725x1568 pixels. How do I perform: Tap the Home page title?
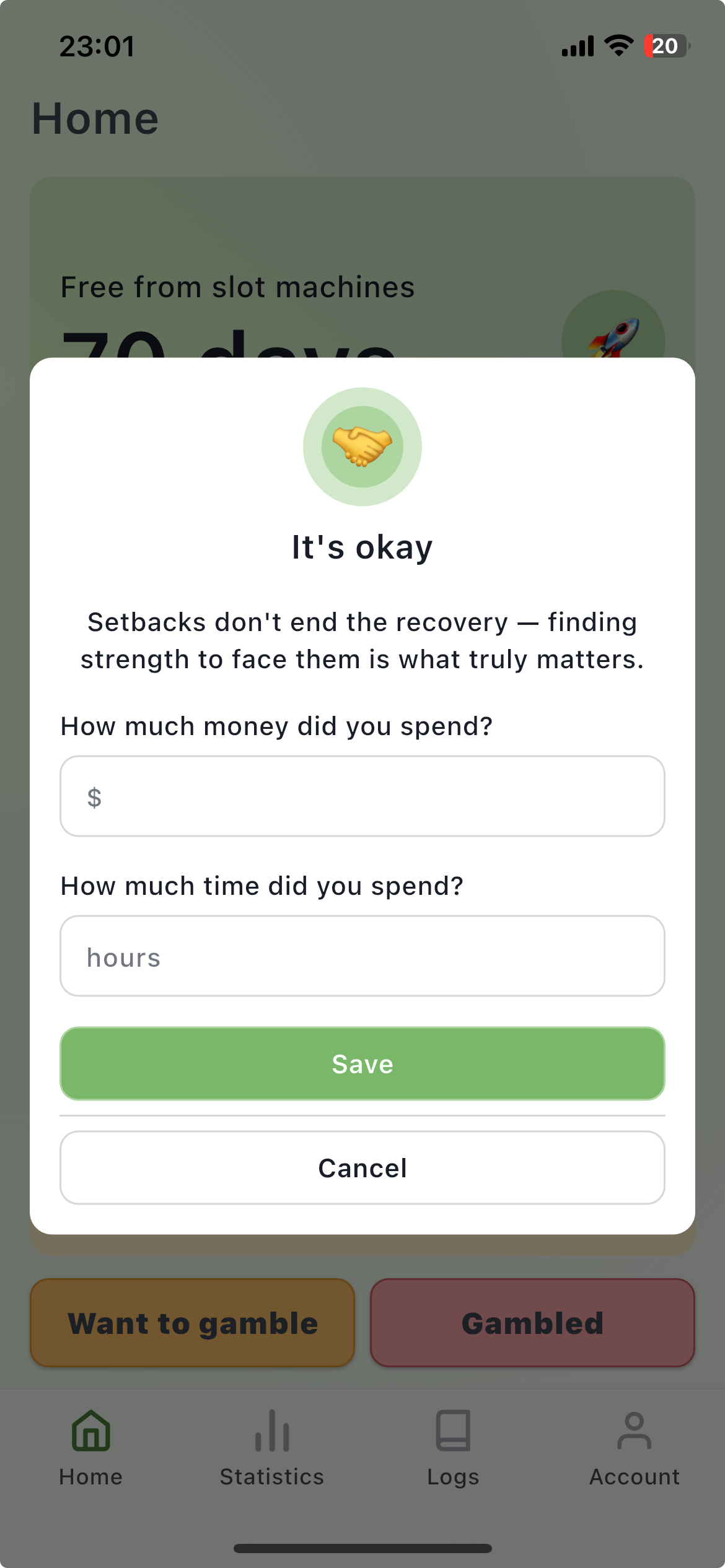pos(95,118)
